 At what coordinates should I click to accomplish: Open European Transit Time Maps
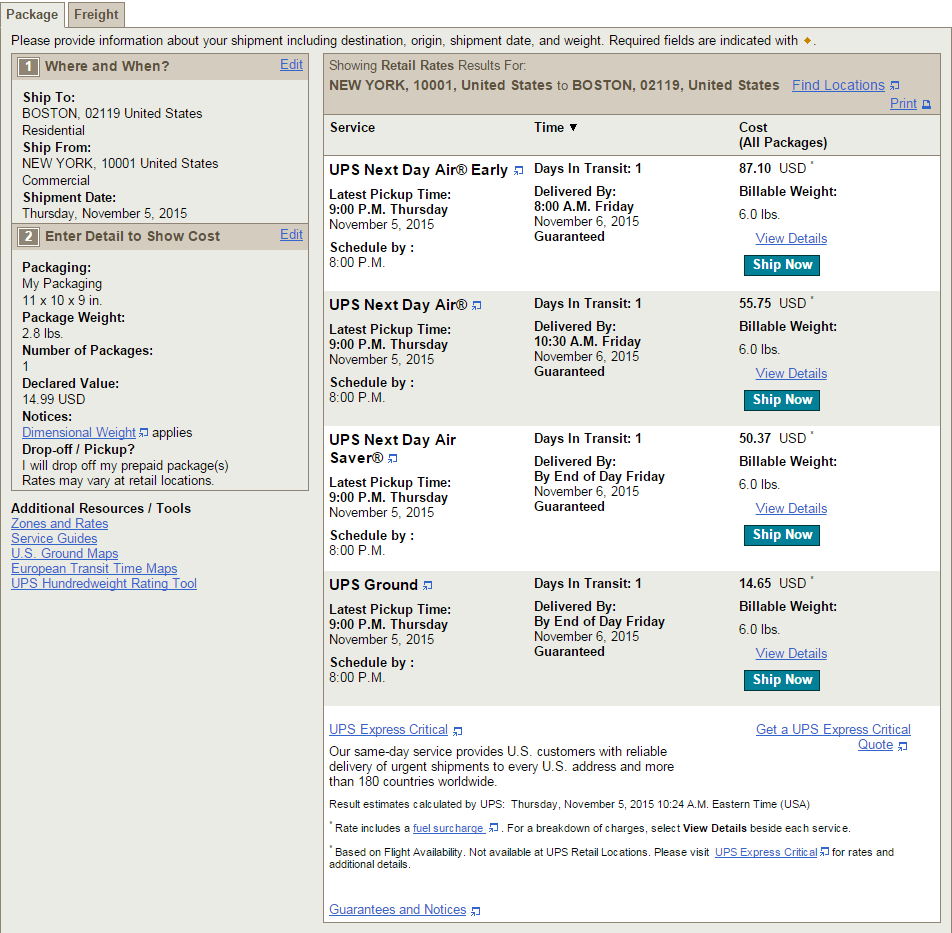pyautogui.click(x=94, y=569)
